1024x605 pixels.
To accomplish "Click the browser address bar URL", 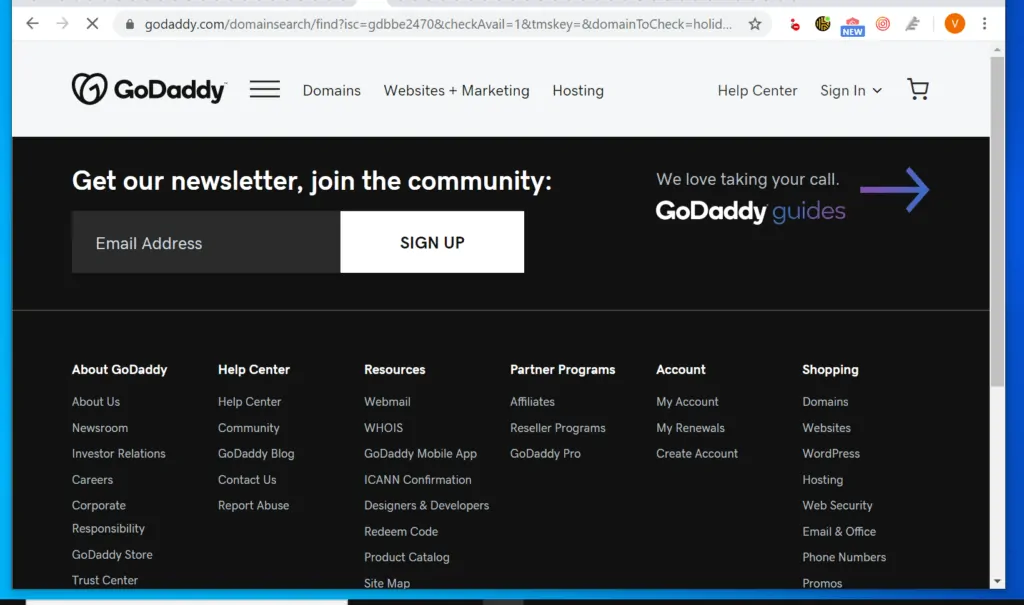I will (x=438, y=24).
